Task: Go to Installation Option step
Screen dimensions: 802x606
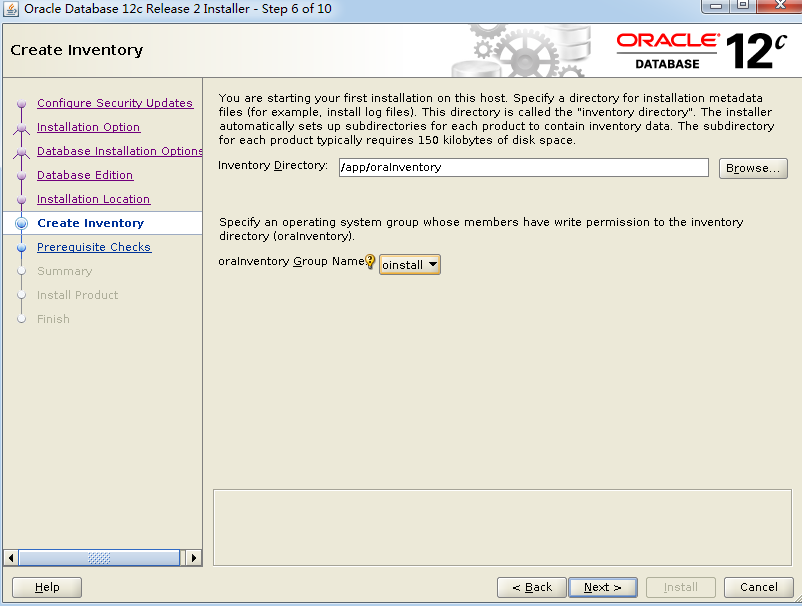Action: pyautogui.click(x=88, y=127)
